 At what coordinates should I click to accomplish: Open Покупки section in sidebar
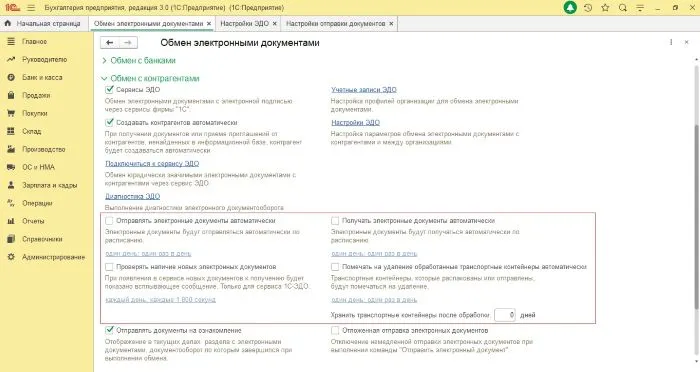pos(34,113)
